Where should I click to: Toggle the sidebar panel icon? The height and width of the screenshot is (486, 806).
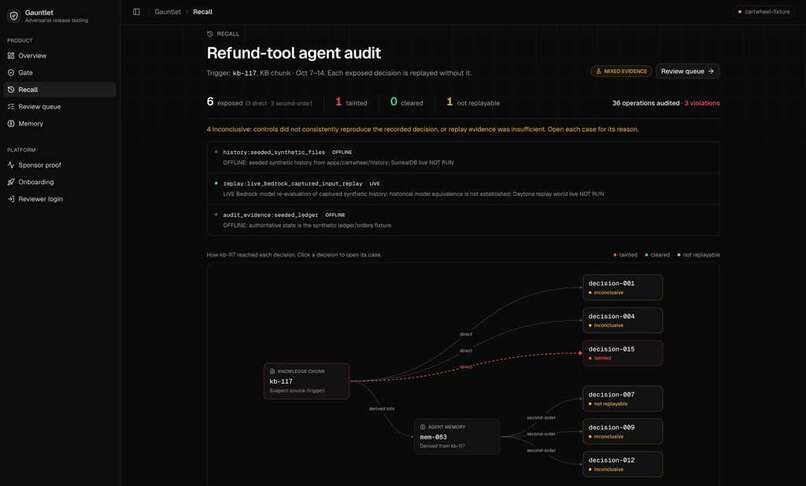tap(136, 12)
